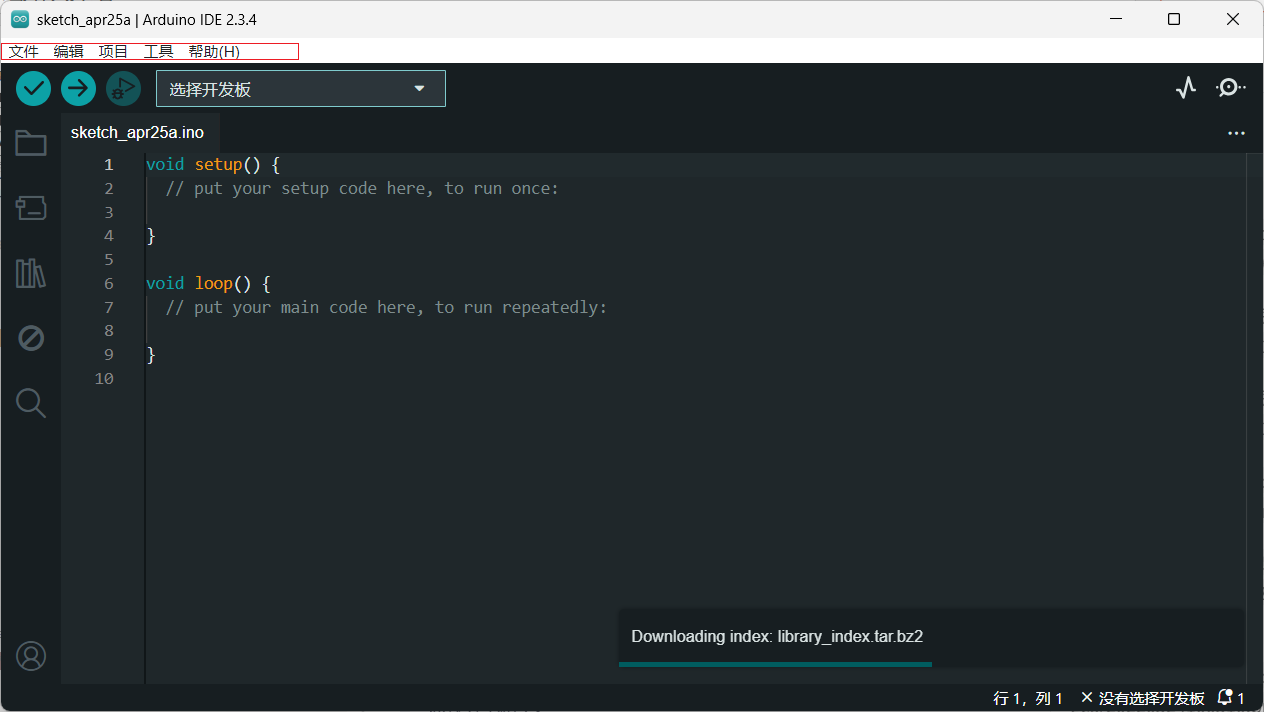Select the sketch_apr25a.ino tab
Image resolution: width=1264 pixels, height=712 pixels.
(x=138, y=133)
